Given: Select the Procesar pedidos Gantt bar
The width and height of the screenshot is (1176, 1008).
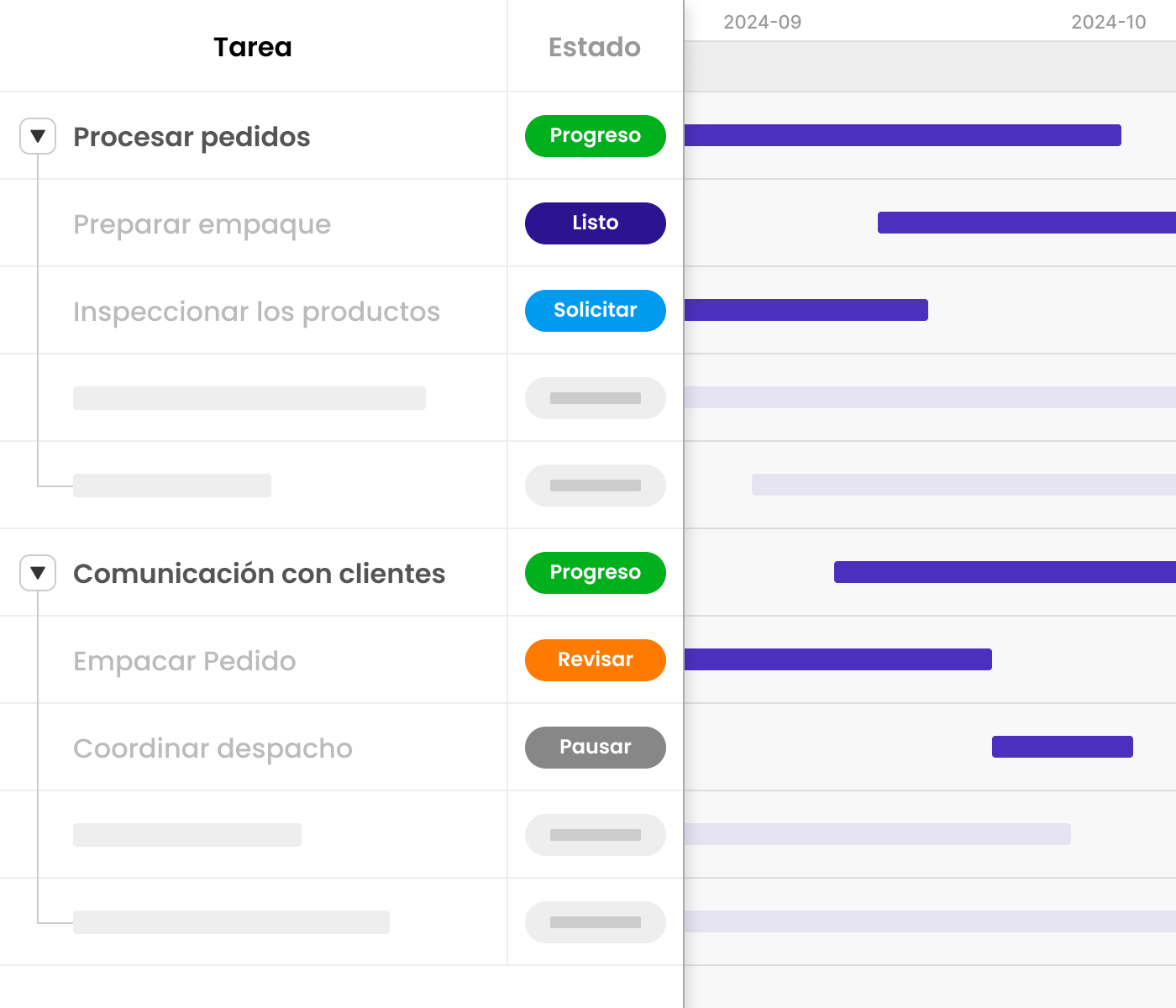Looking at the screenshot, I should pos(902,135).
